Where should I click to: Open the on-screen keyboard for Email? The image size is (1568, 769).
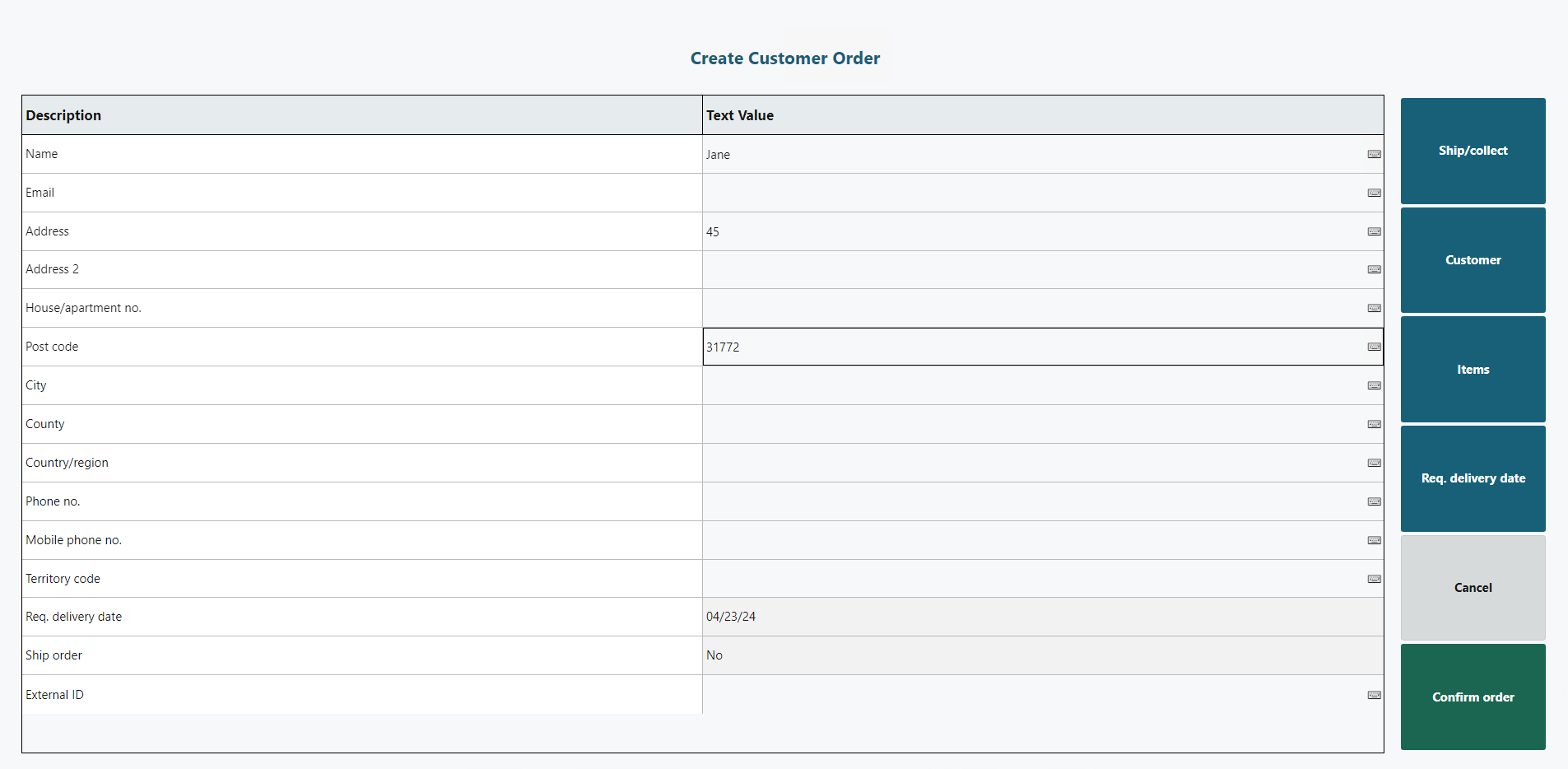pyautogui.click(x=1374, y=193)
